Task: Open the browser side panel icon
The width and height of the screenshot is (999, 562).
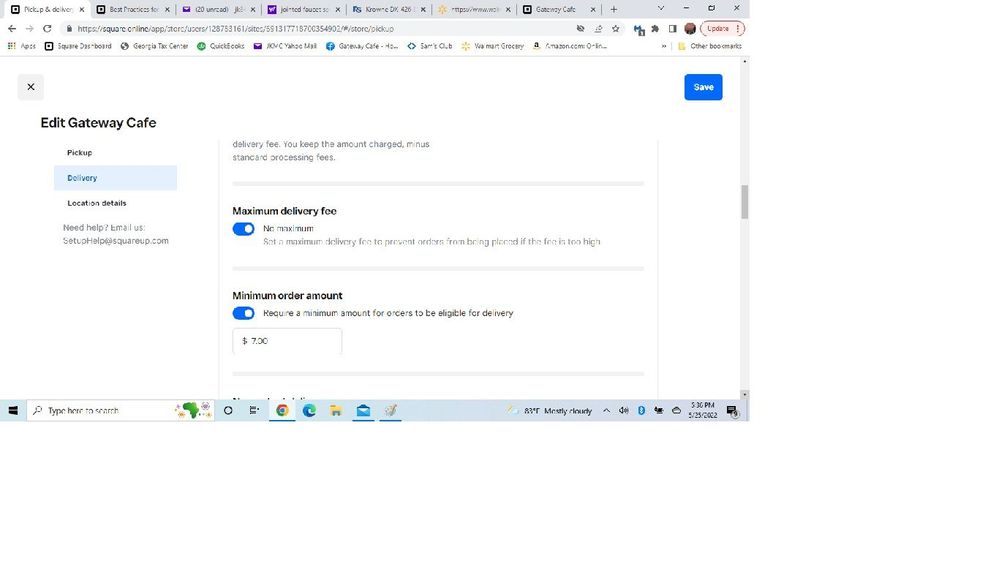Action: point(672,29)
